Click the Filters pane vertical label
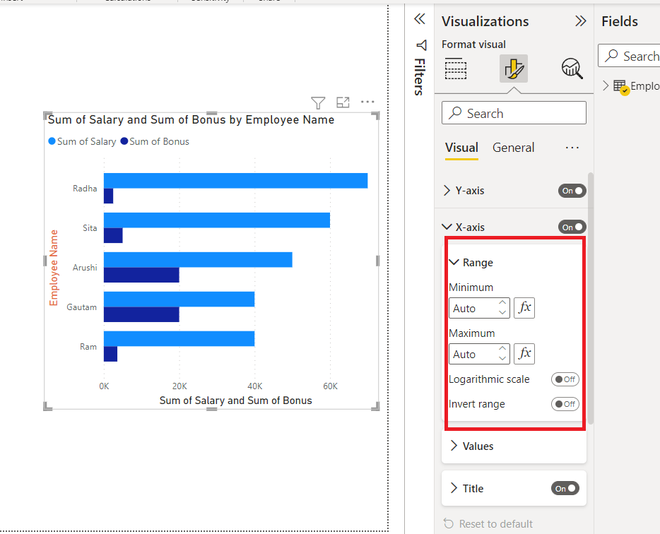The height and width of the screenshot is (534, 660). click(420, 77)
